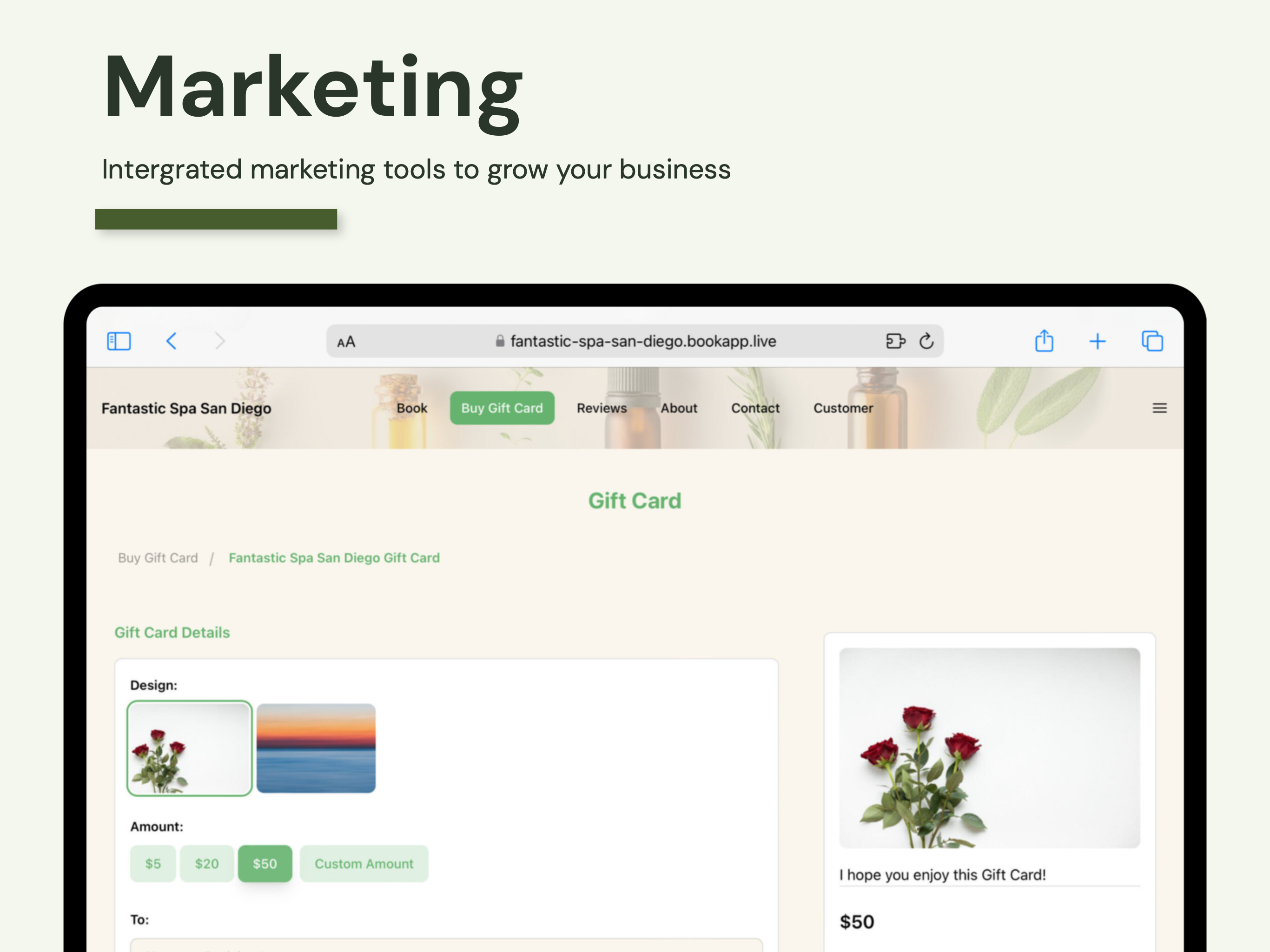Viewport: 1270px width, 952px height.
Task: Choose the $50 amount option
Action: (265, 864)
